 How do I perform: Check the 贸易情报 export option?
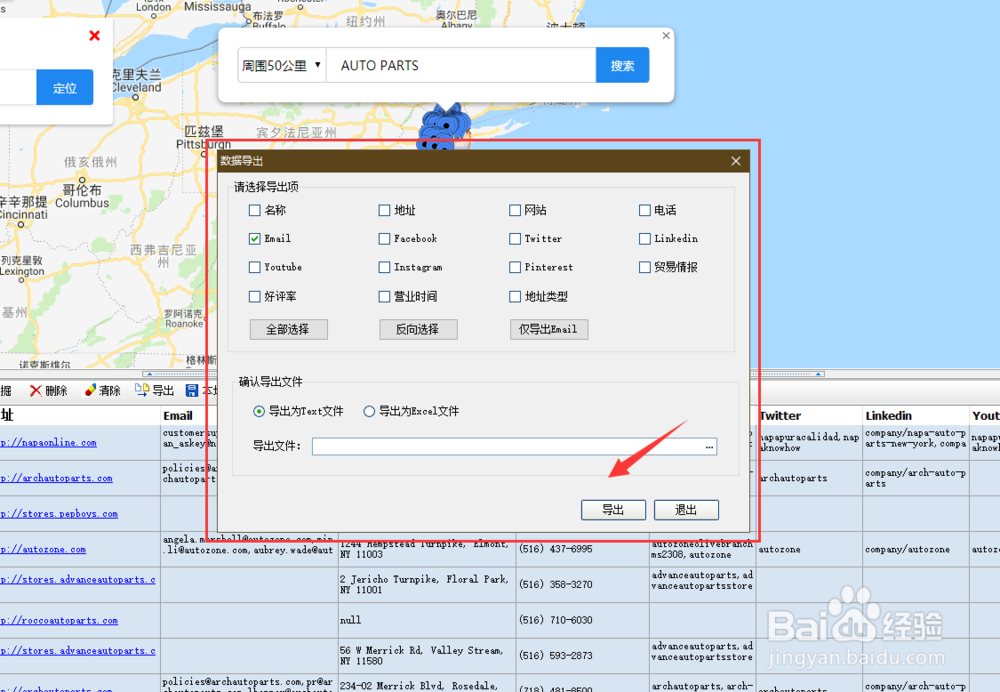click(x=645, y=267)
